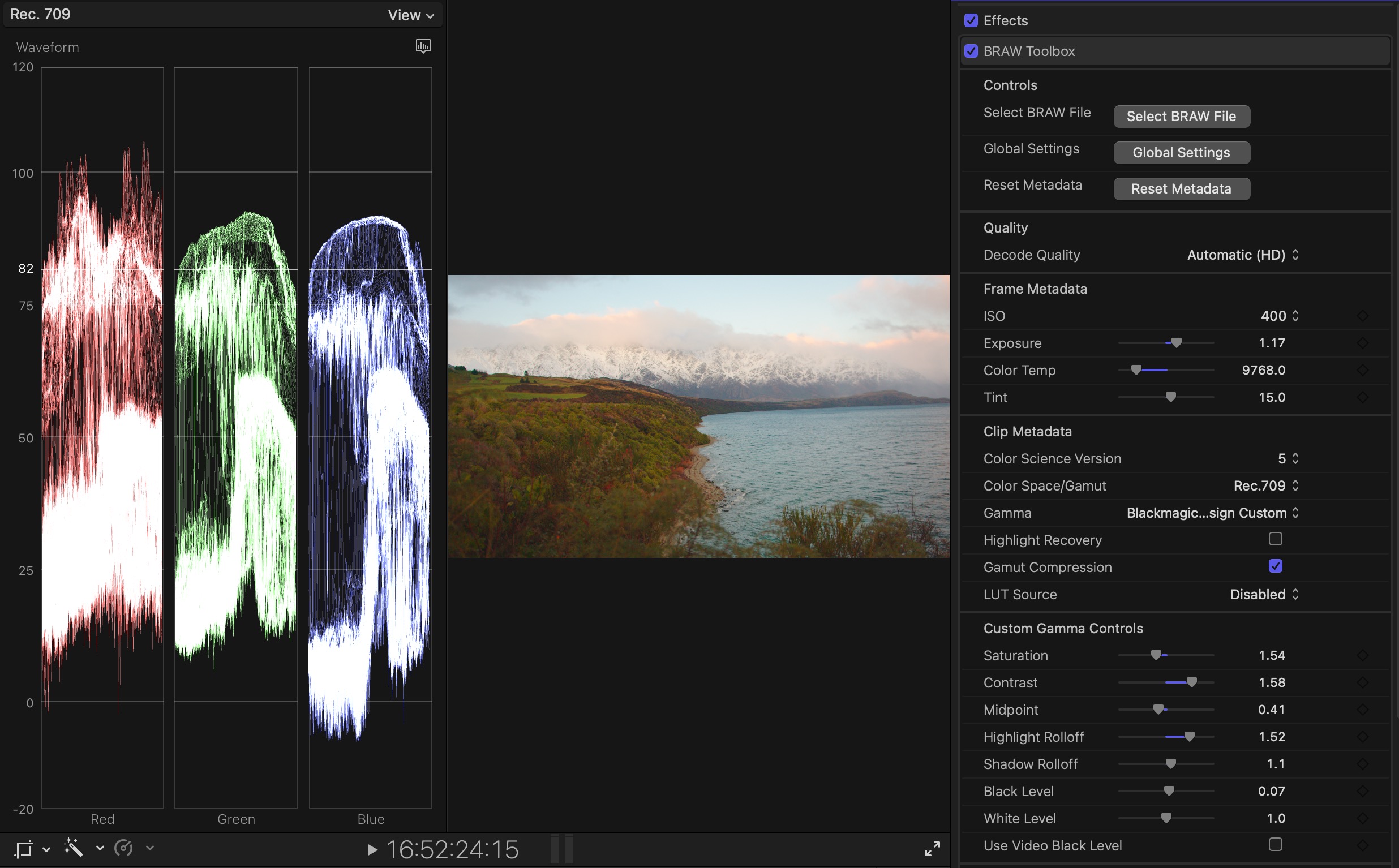This screenshot has height=868, width=1399.
Task: Click the Select BRAW File button
Action: 1182,117
